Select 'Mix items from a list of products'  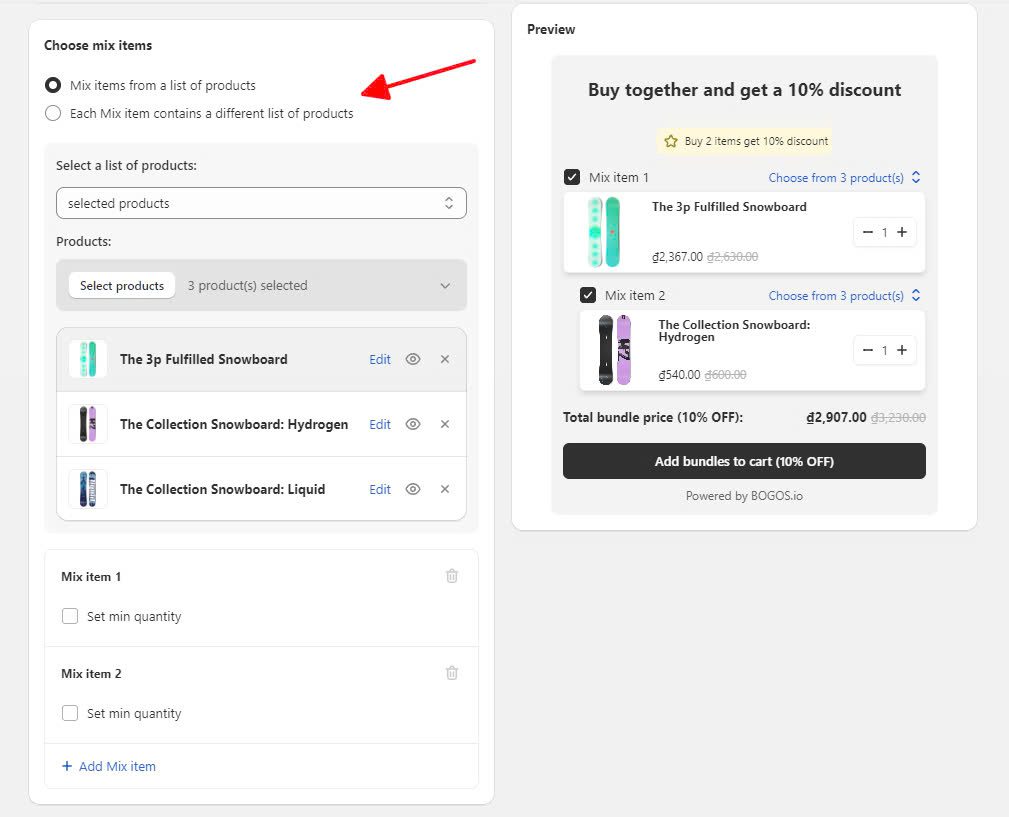53,85
